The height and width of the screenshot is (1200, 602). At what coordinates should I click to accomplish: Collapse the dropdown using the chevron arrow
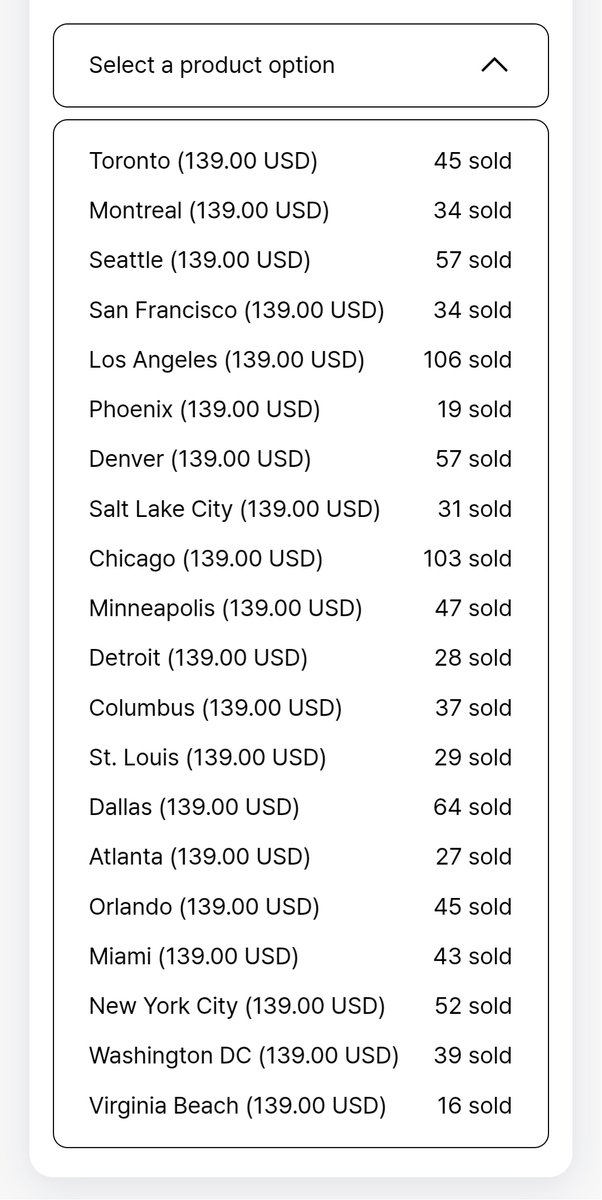coord(494,65)
